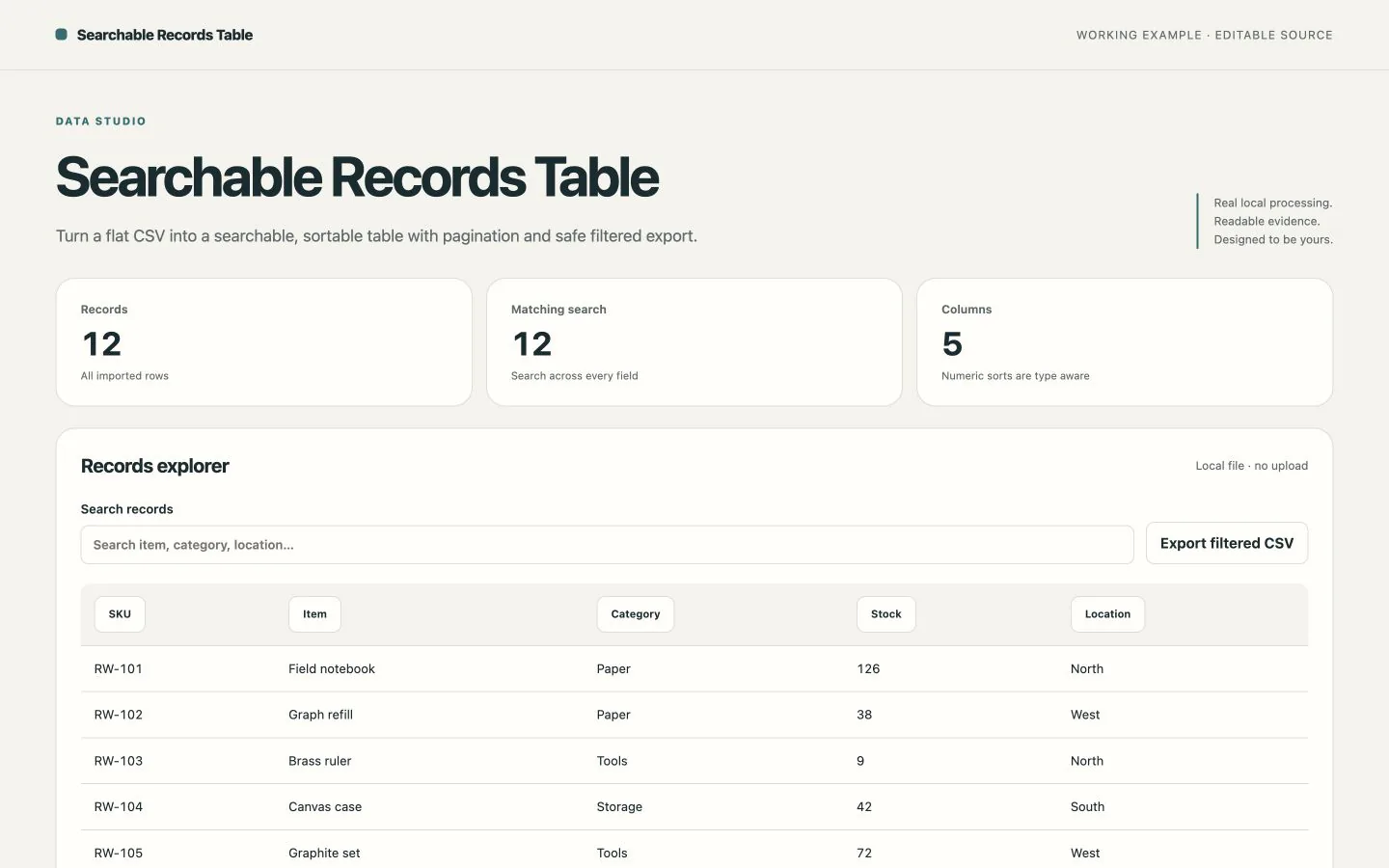Click 'Search across every field' caption

[x=575, y=376]
